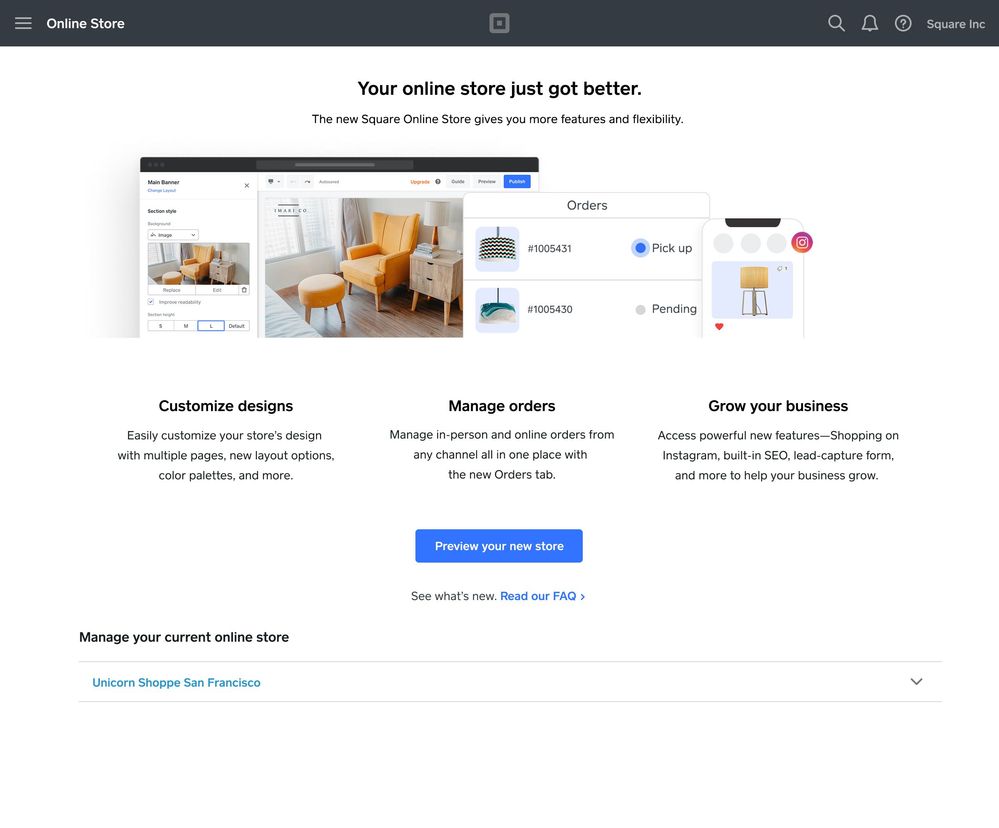
Task: Click the red heart icon under lamp
Action: pos(719,327)
